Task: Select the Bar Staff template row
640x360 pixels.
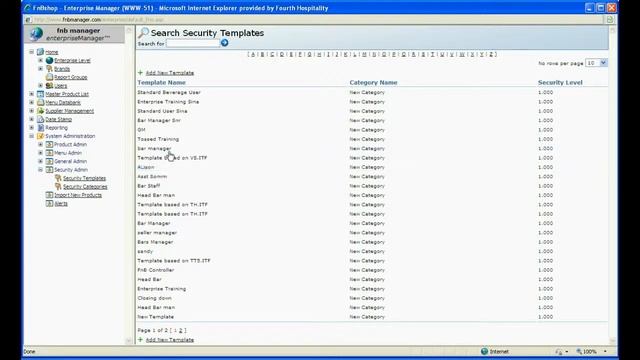Action: pyautogui.click(x=149, y=186)
